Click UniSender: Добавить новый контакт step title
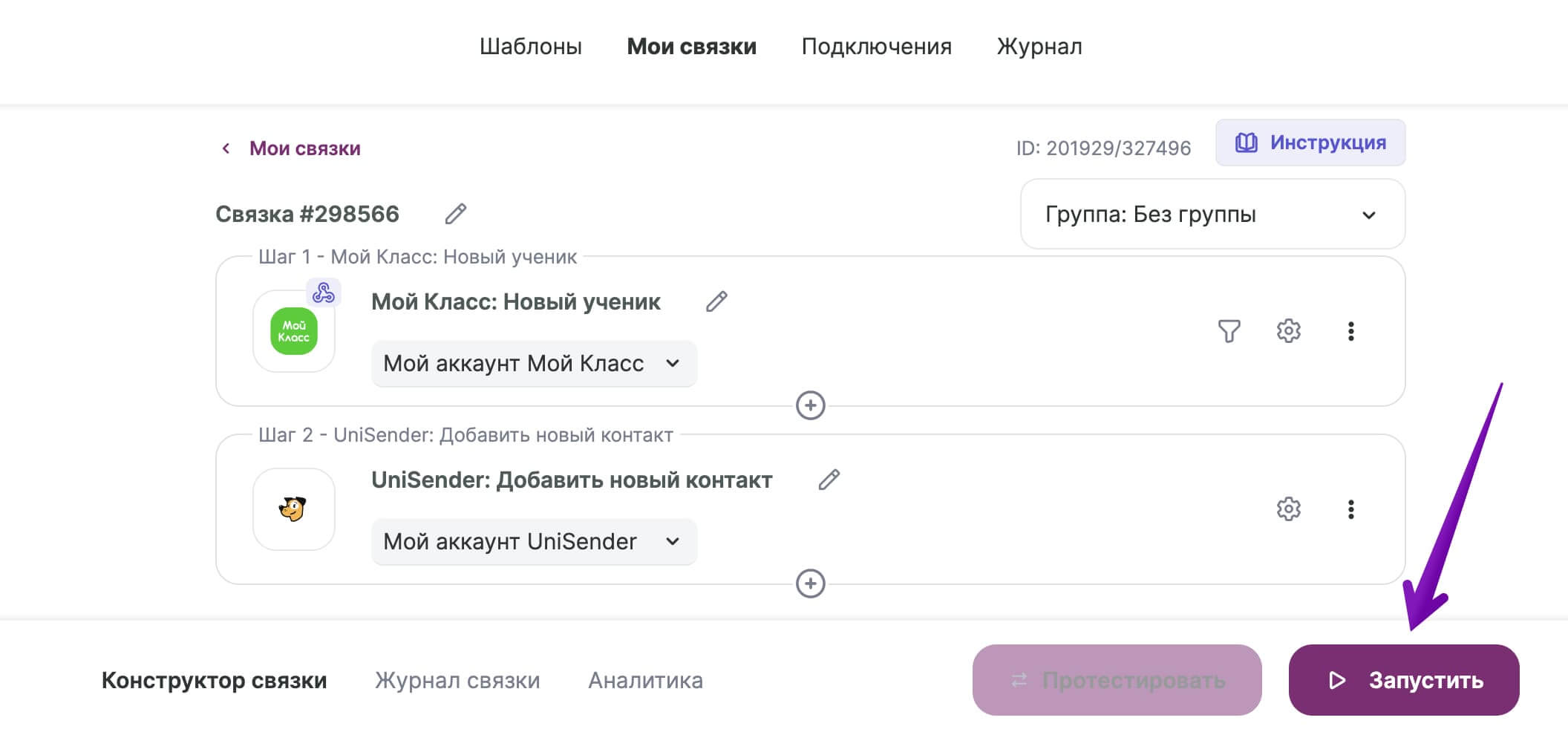Image resolution: width=1568 pixels, height=732 pixels. coord(572,480)
